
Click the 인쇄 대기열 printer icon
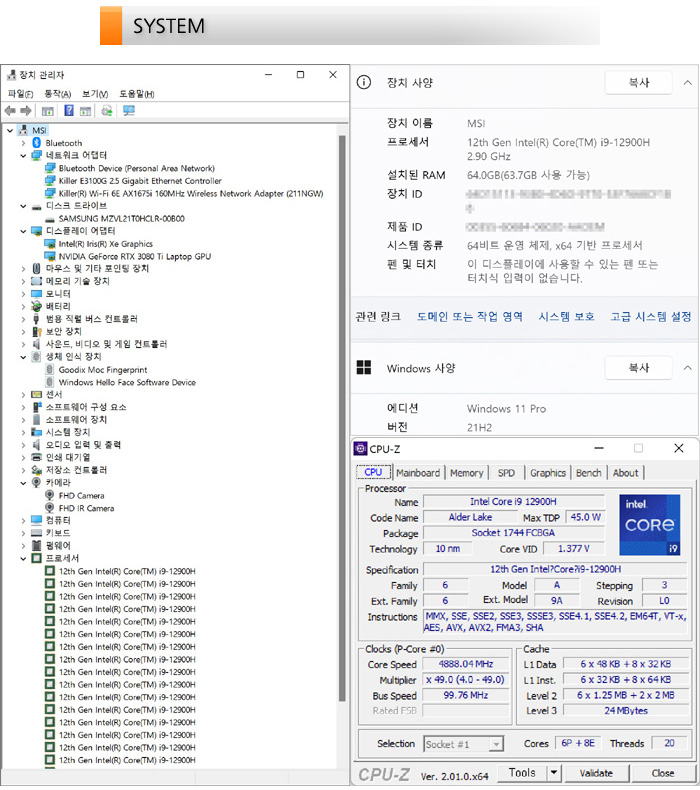click(x=36, y=458)
